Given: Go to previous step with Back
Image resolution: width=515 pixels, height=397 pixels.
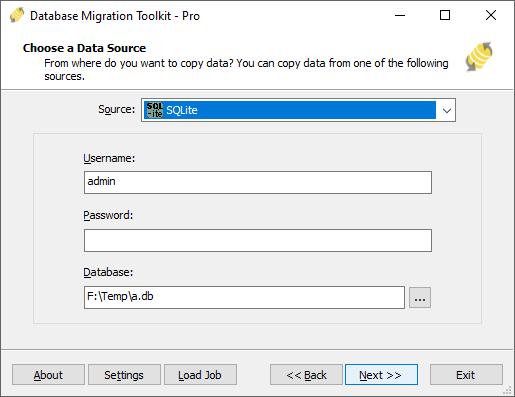Looking at the screenshot, I should [306, 375].
